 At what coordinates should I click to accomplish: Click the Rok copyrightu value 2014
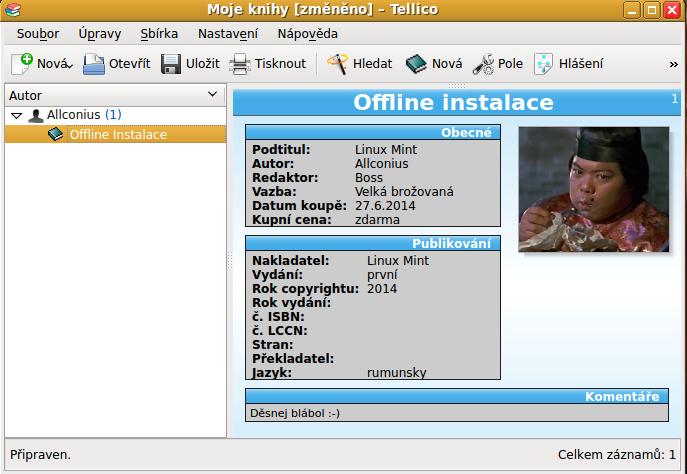click(382, 289)
